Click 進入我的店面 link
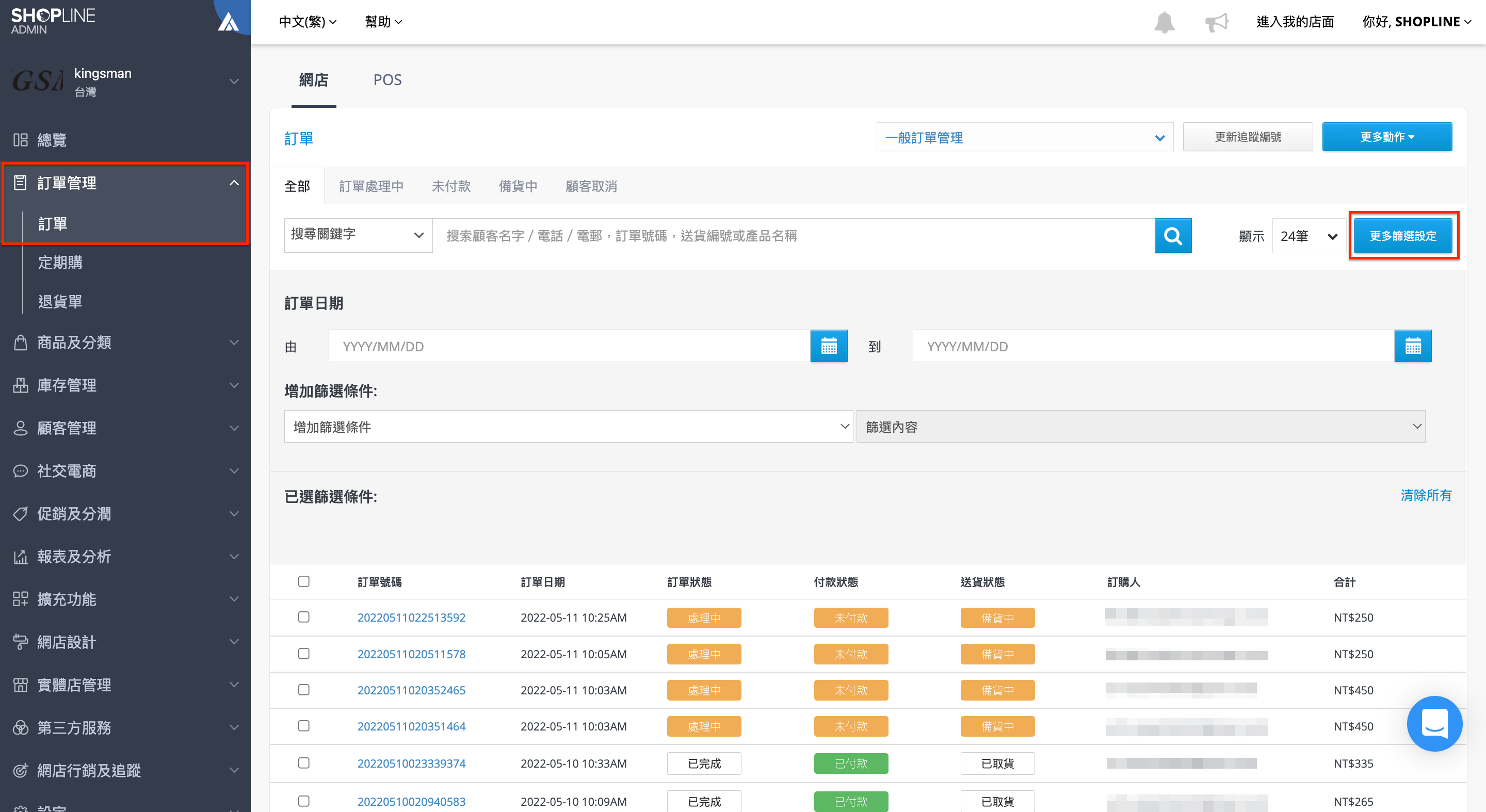This screenshot has height=812, width=1486. [x=1295, y=22]
